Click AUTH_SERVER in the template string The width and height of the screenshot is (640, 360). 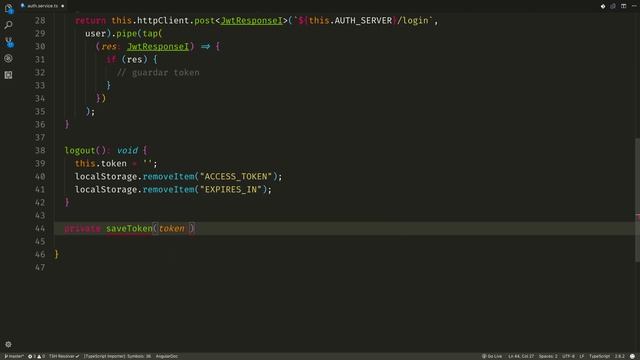363,20
